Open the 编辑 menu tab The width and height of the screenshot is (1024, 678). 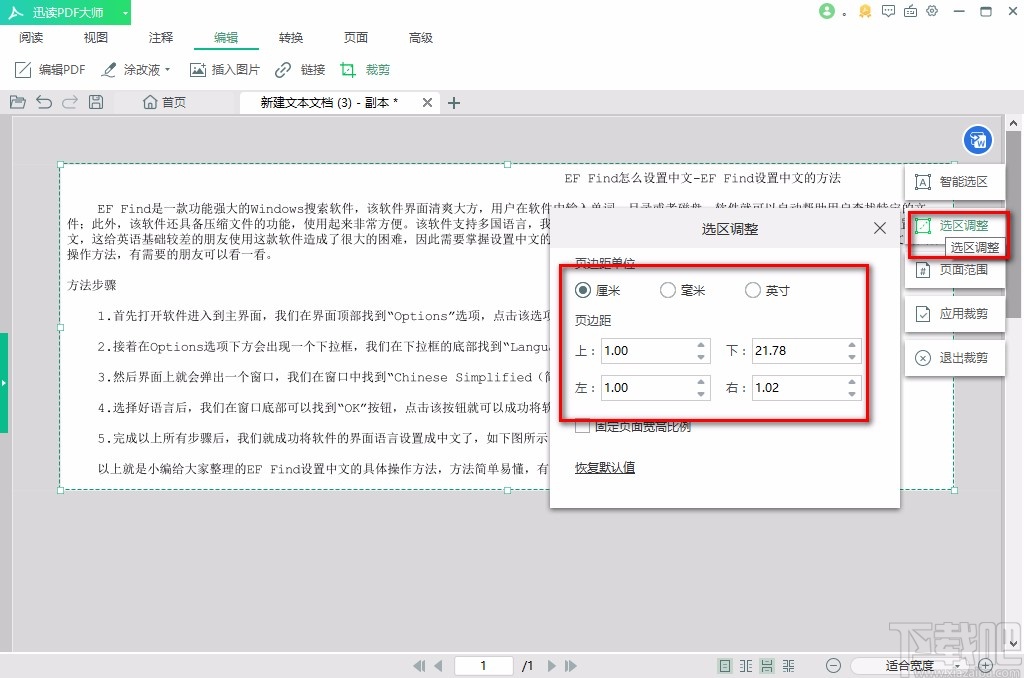tap(226, 37)
